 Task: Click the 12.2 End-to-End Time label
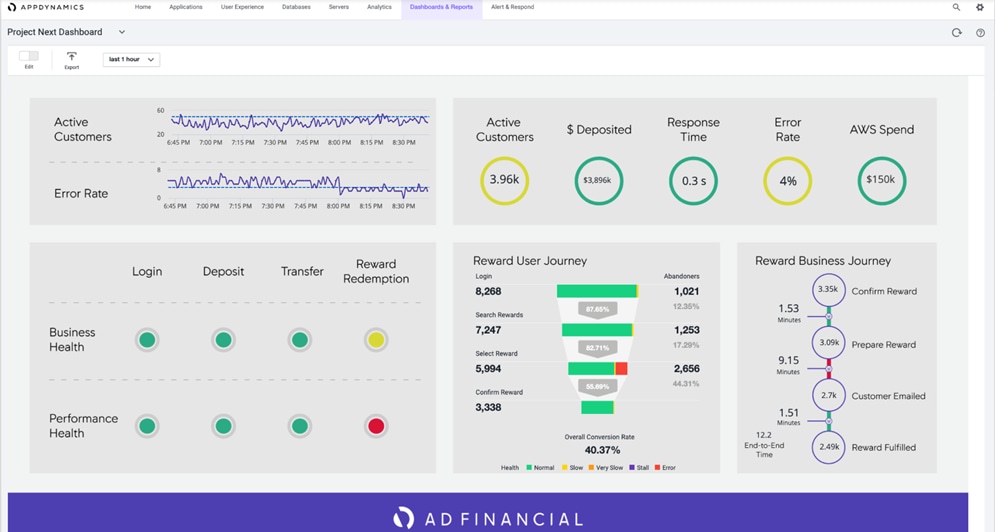[x=764, y=445]
